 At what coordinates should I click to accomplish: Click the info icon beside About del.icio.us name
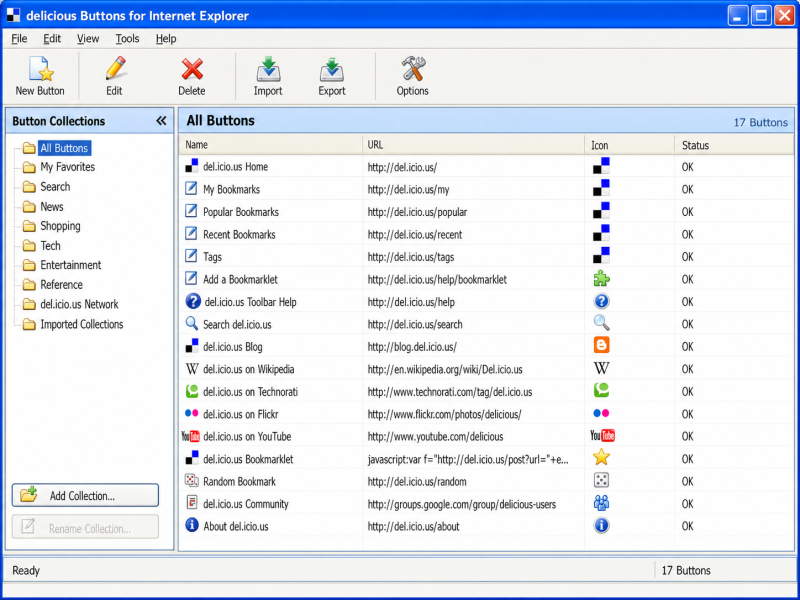click(192, 524)
